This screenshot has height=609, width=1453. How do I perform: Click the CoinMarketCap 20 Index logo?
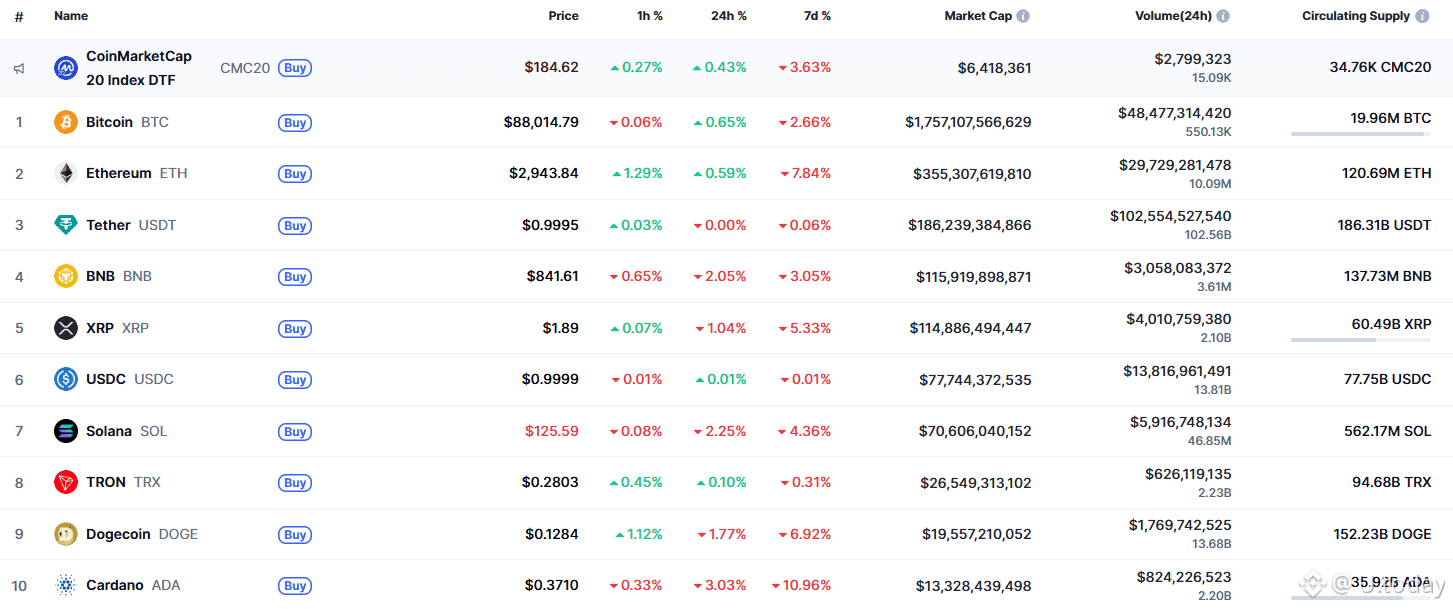(65, 68)
